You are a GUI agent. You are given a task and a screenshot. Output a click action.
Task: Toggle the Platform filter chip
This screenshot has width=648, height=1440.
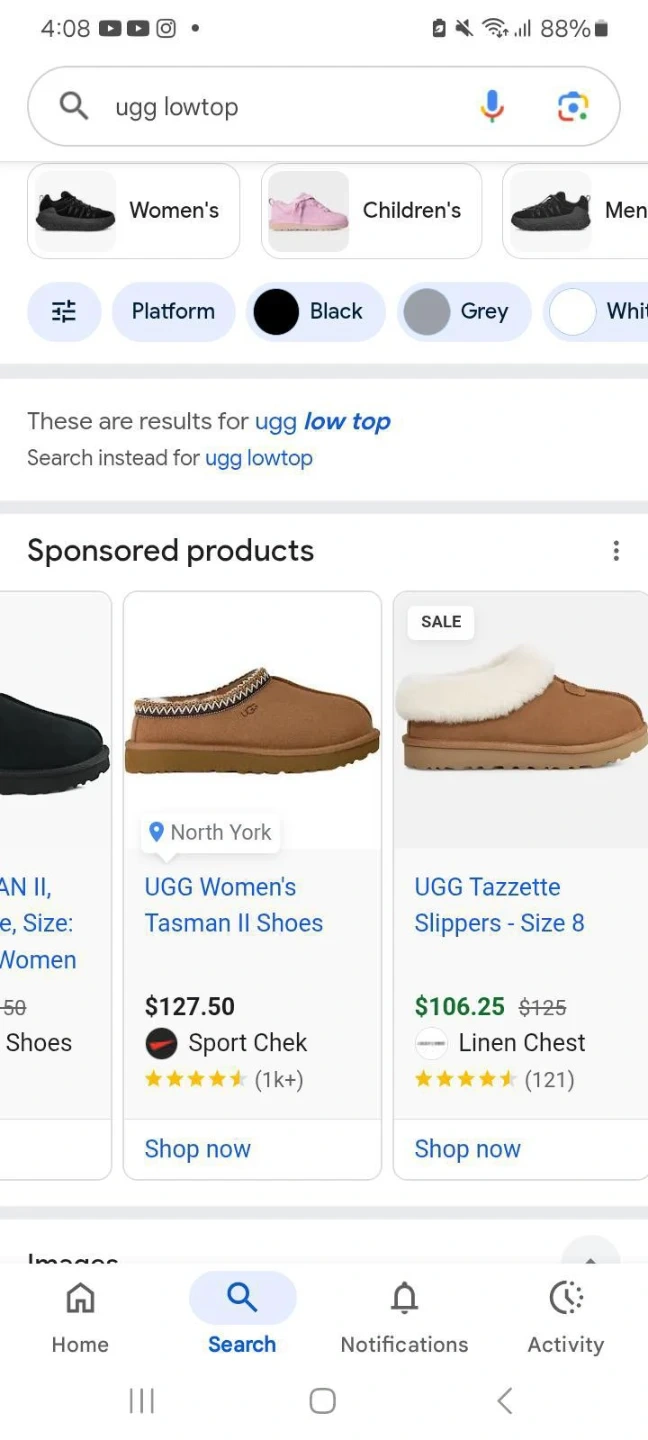[173, 311]
